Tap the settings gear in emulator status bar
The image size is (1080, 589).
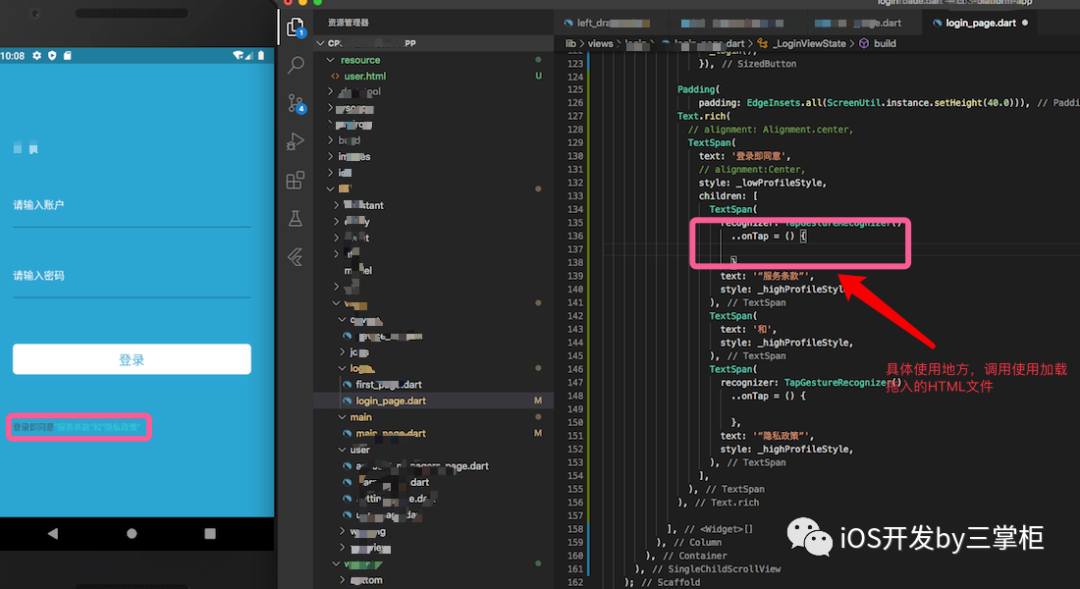point(37,56)
